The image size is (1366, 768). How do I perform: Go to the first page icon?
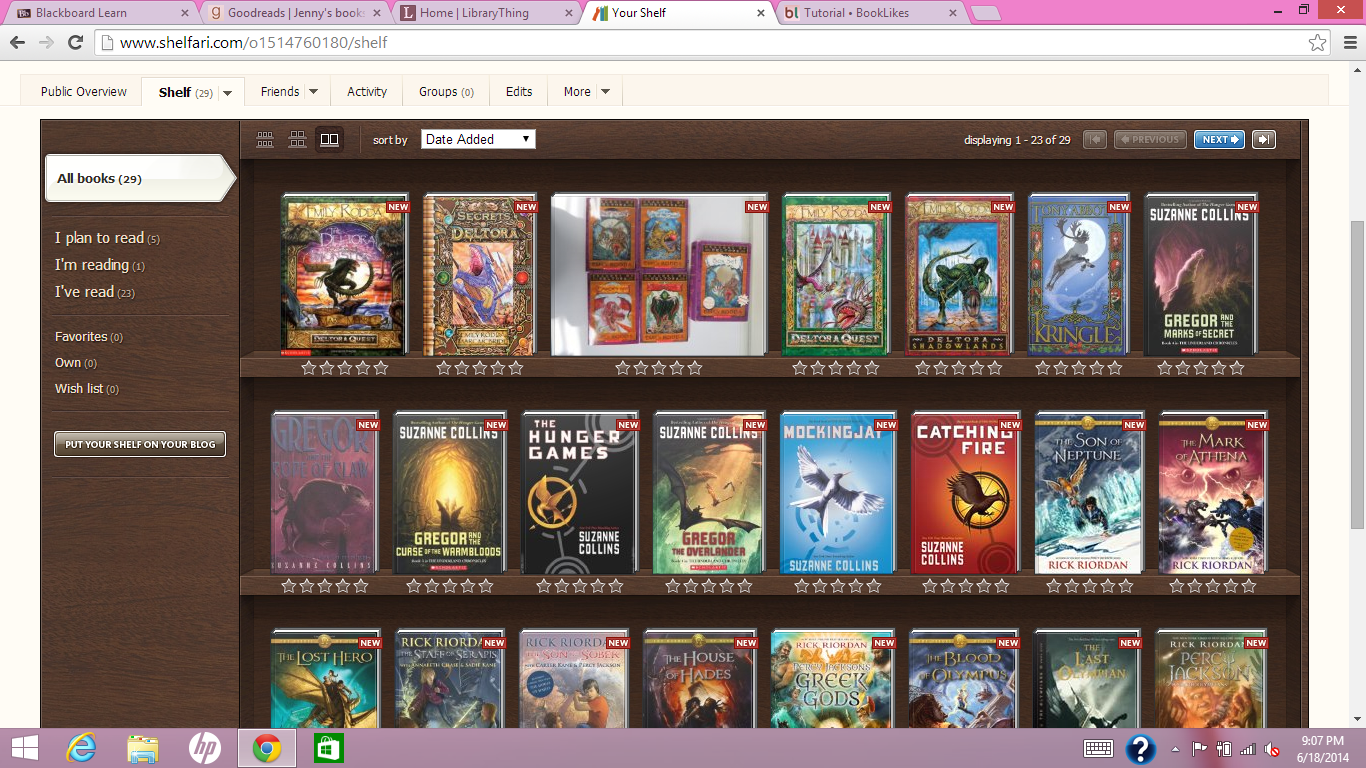[x=1094, y=139]
